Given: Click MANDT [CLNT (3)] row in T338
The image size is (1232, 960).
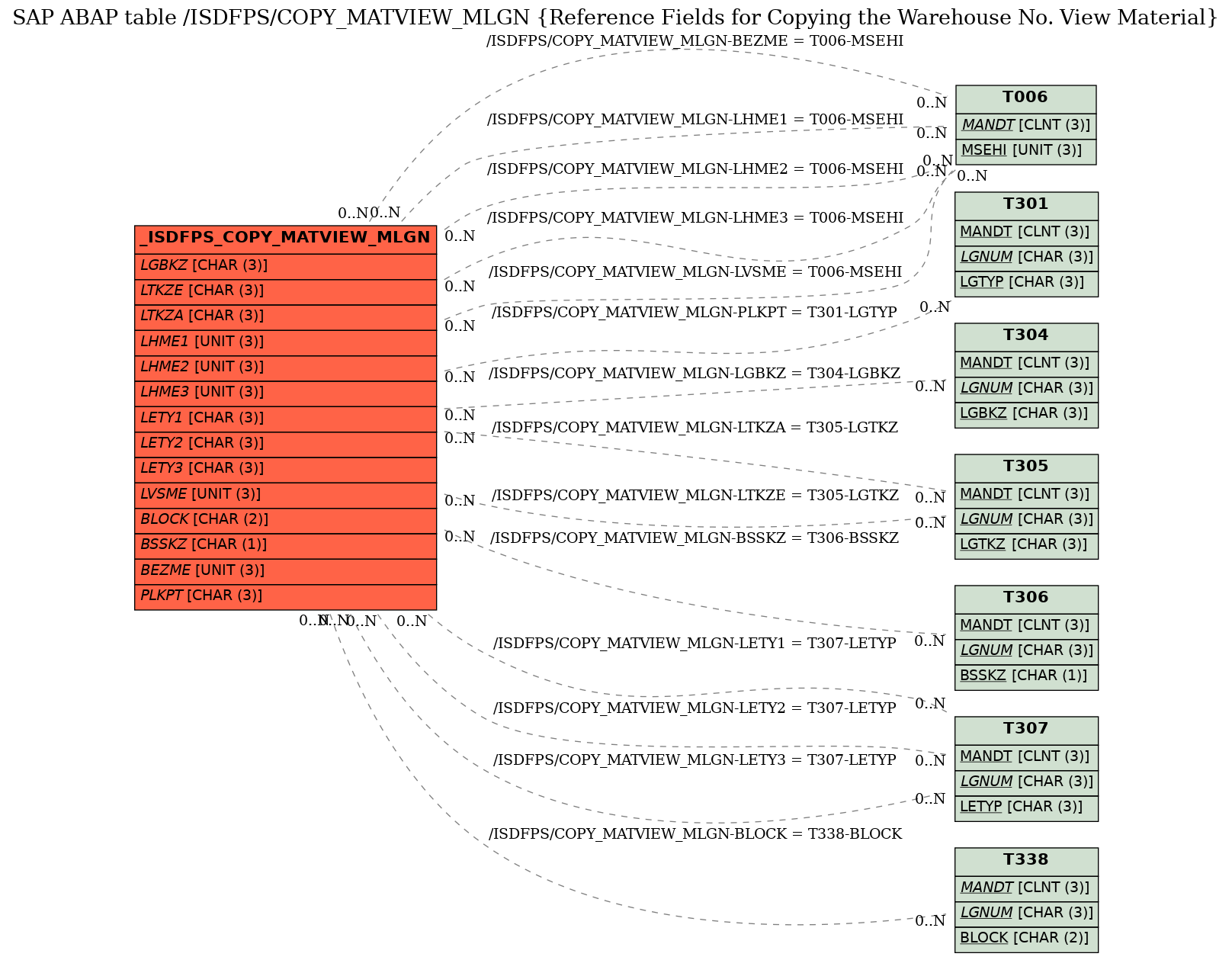Looking at the screenshot, I should point(1026,888).
